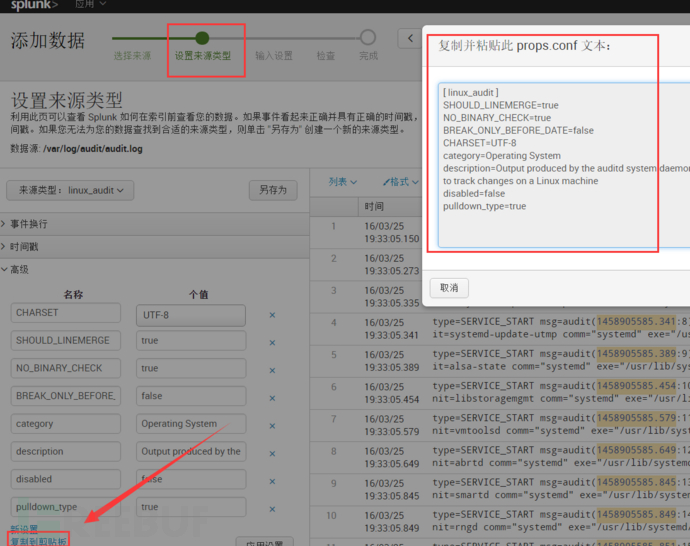Click event row 4 timestamp 19:33:05.341
The width and height of the screenshot is (690, 546).
pos(392,335)
